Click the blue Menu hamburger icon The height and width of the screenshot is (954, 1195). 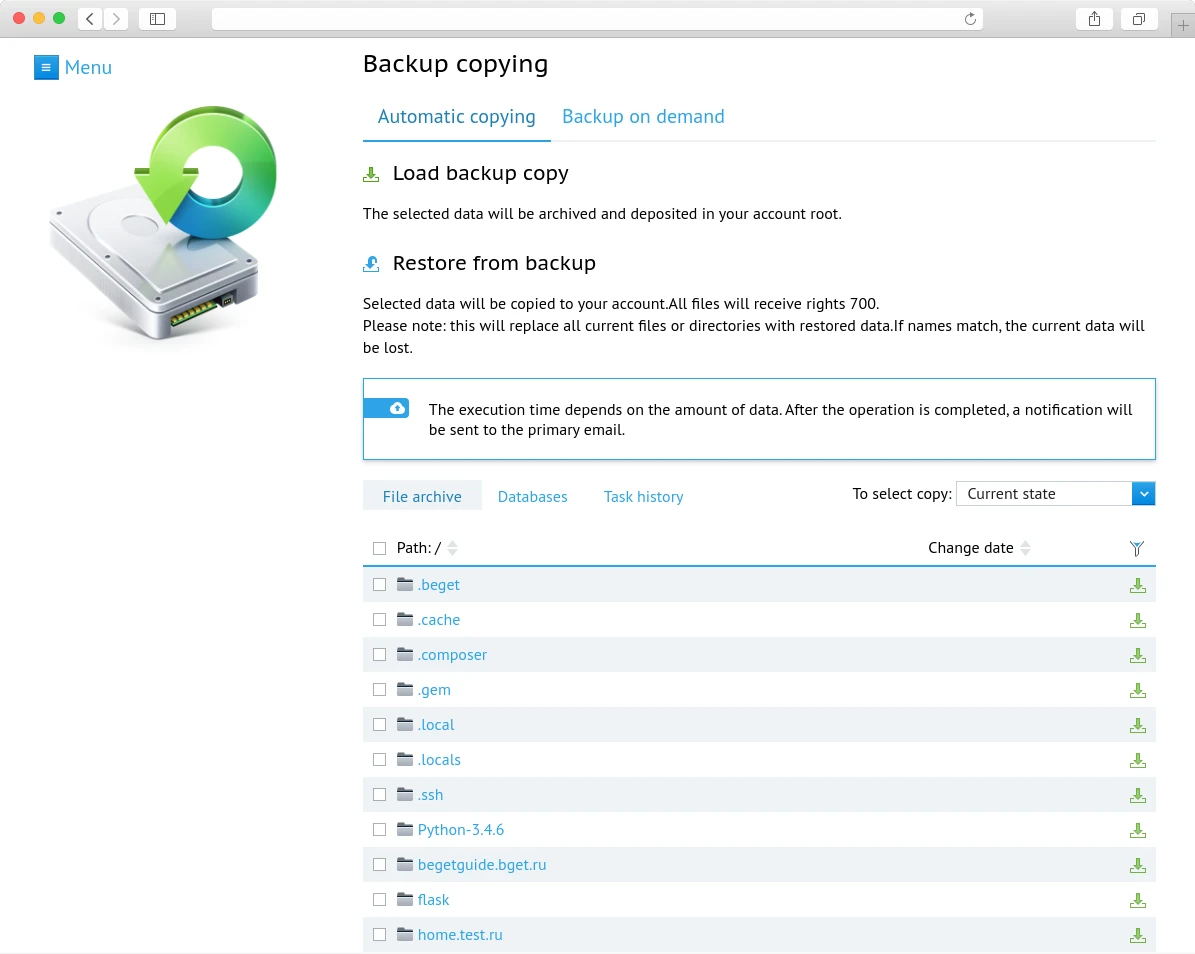[46, 67]
